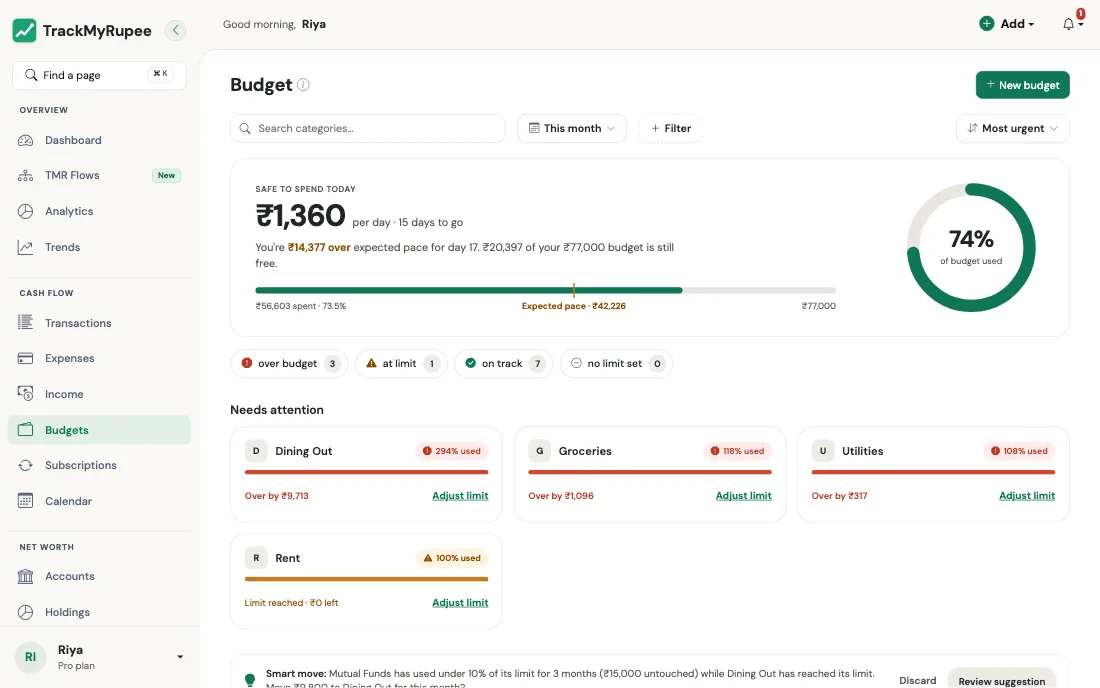Click the Transactions list icon
The height and width of the screenshot is (688, 1100).
point(25,323)
